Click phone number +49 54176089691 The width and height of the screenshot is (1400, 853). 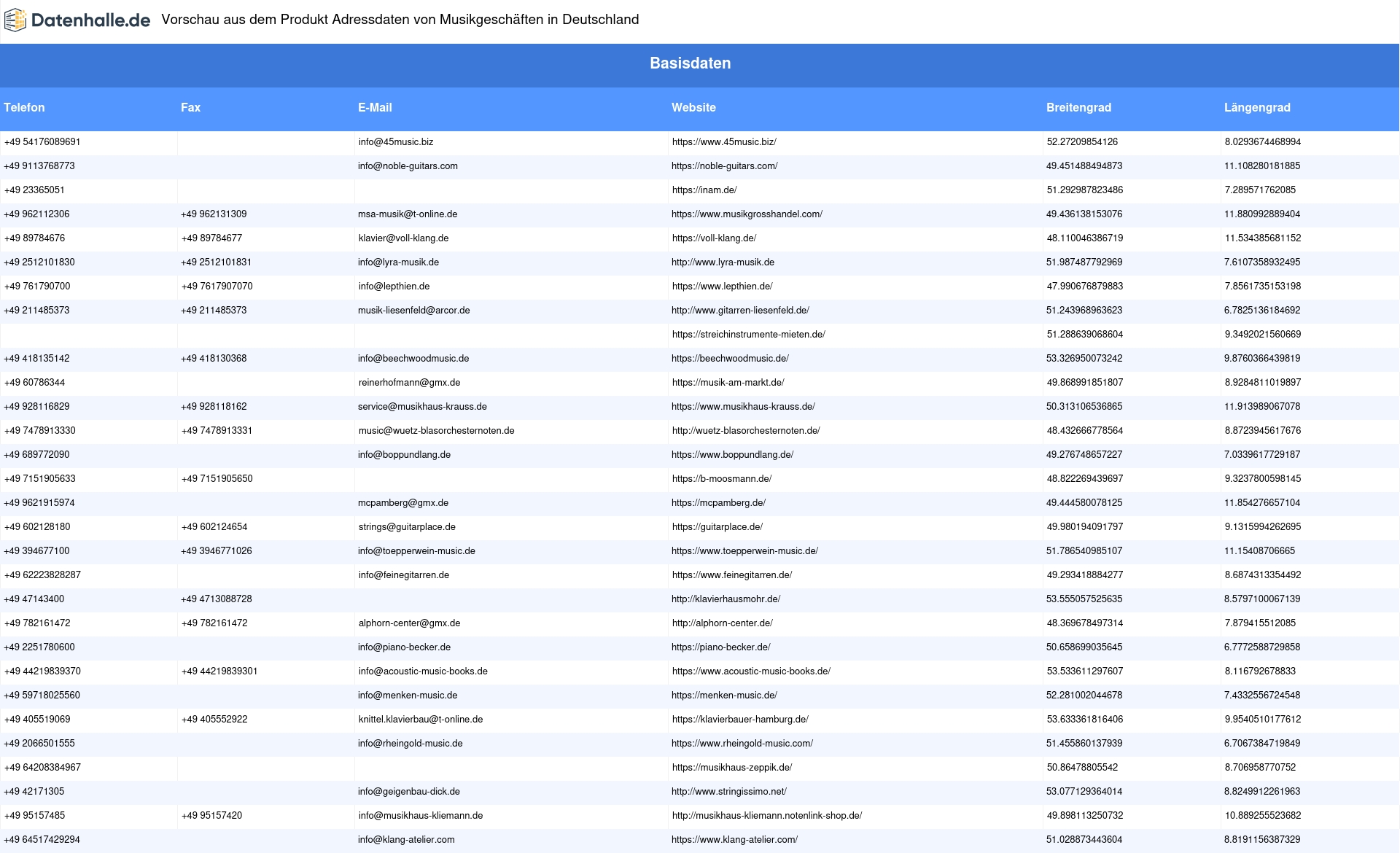click(x=42, y=142)
